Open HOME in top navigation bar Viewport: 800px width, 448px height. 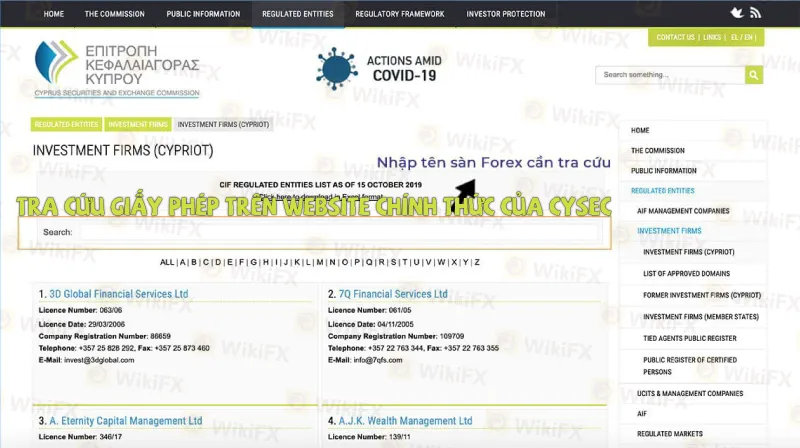coord(54,14)
